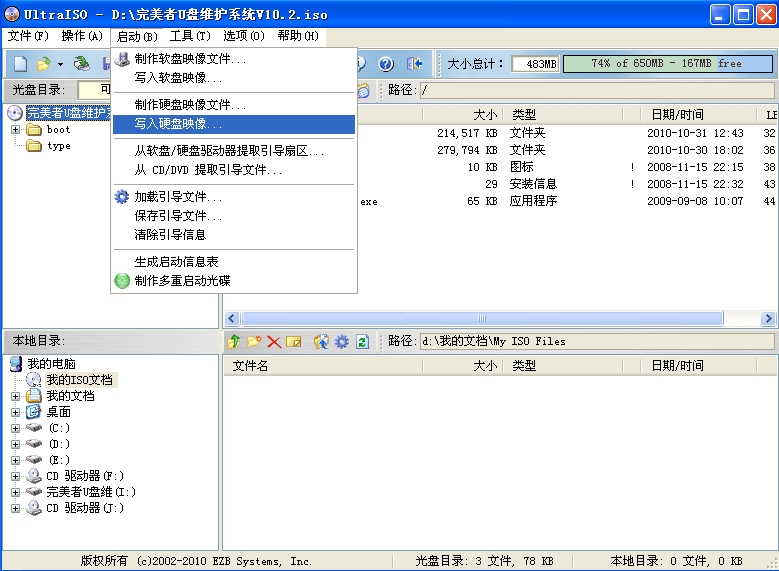Click the scrollbar left arrow
779x571 pixels.
232,319
